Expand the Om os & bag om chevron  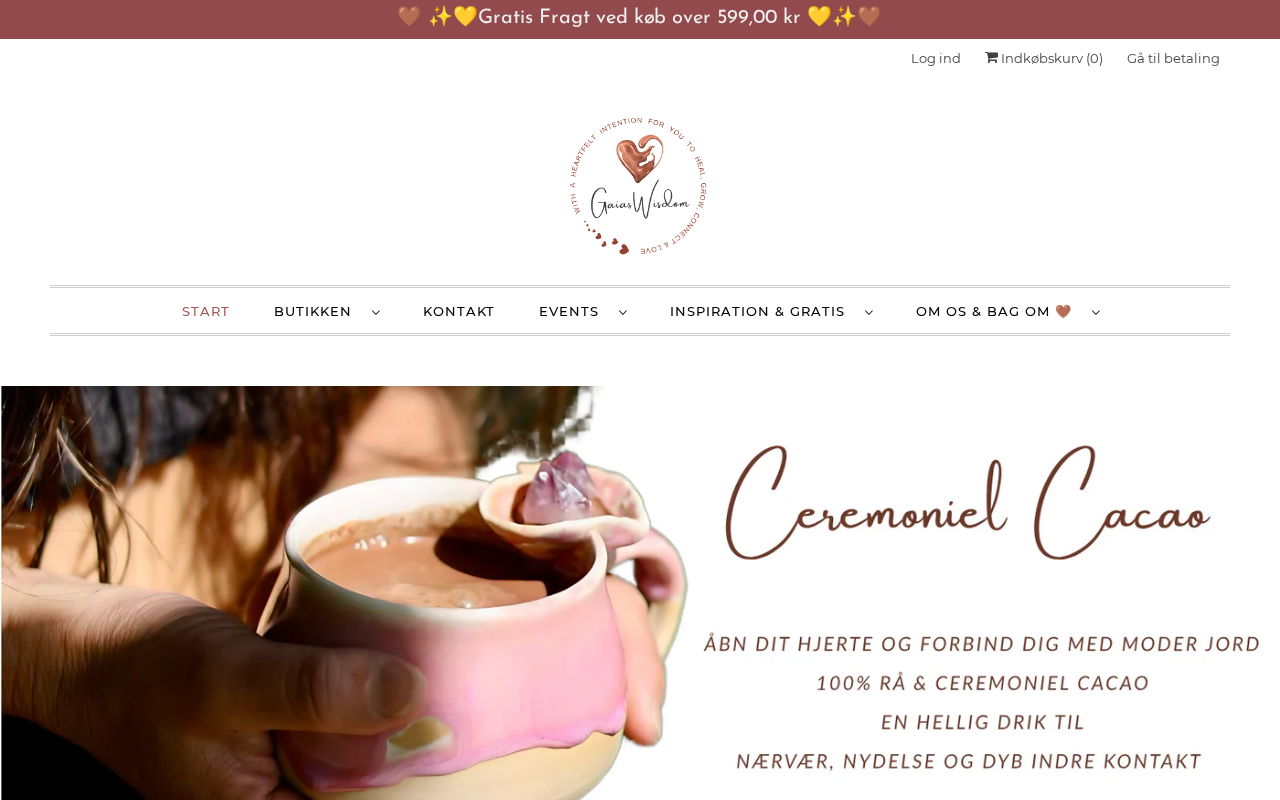point(1096,312)
